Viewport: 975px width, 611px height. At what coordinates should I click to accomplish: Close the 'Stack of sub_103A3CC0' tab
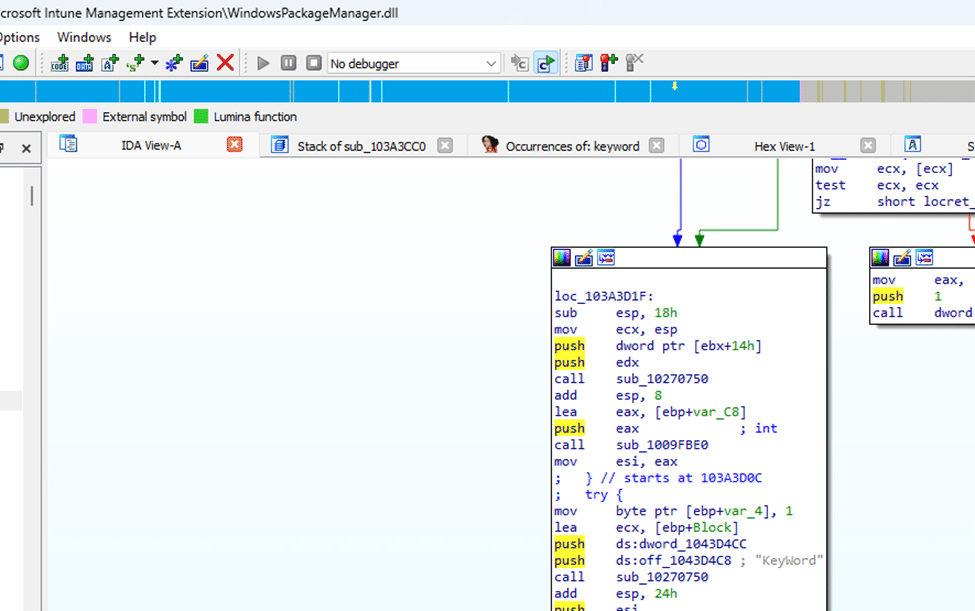[445, 145]
